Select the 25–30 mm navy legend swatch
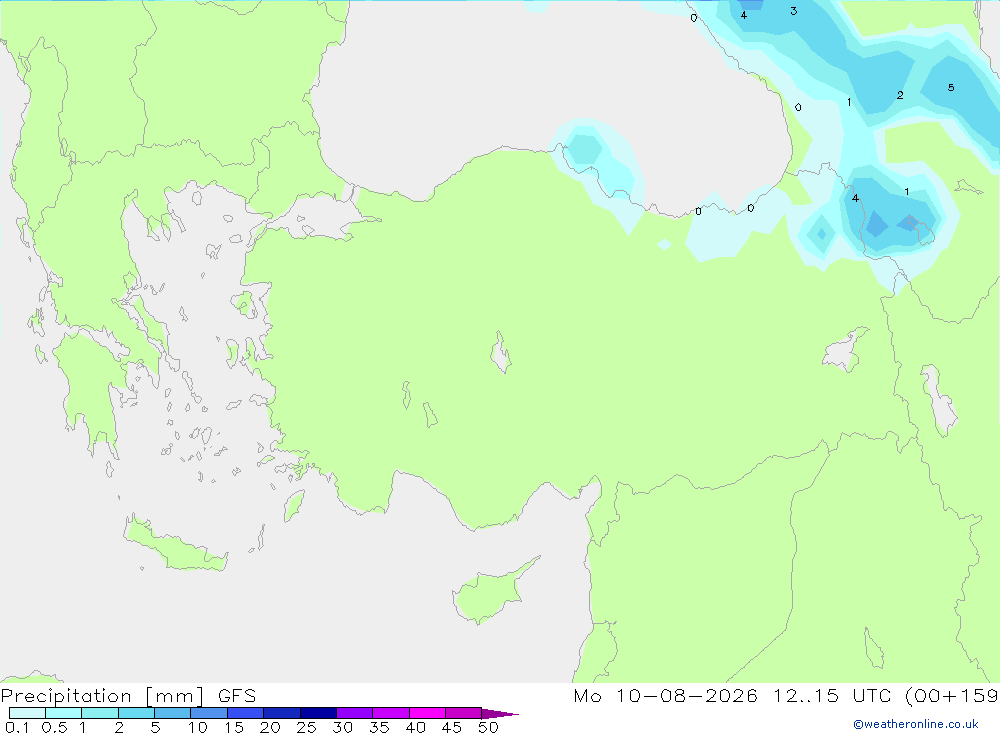The width and height of the screenshot is (1000, 733). point(318,713)
